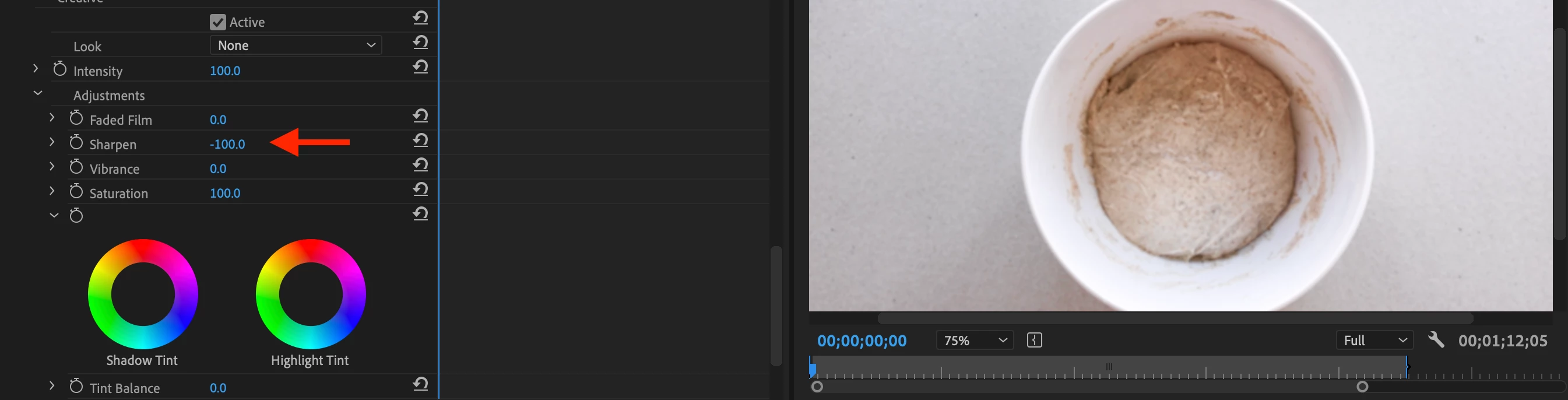Open the Look dropdown set to None

coord(296,45)
